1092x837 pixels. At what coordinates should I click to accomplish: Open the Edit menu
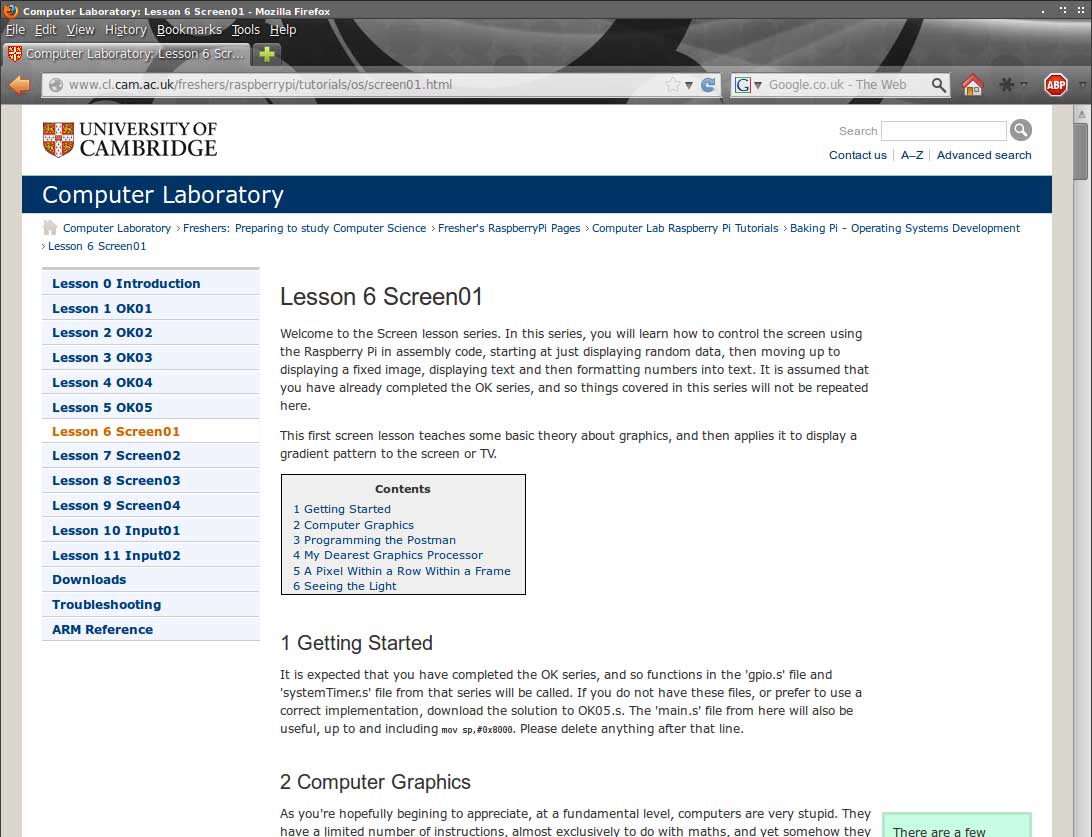pyautogui.click(x=45, y=30)
